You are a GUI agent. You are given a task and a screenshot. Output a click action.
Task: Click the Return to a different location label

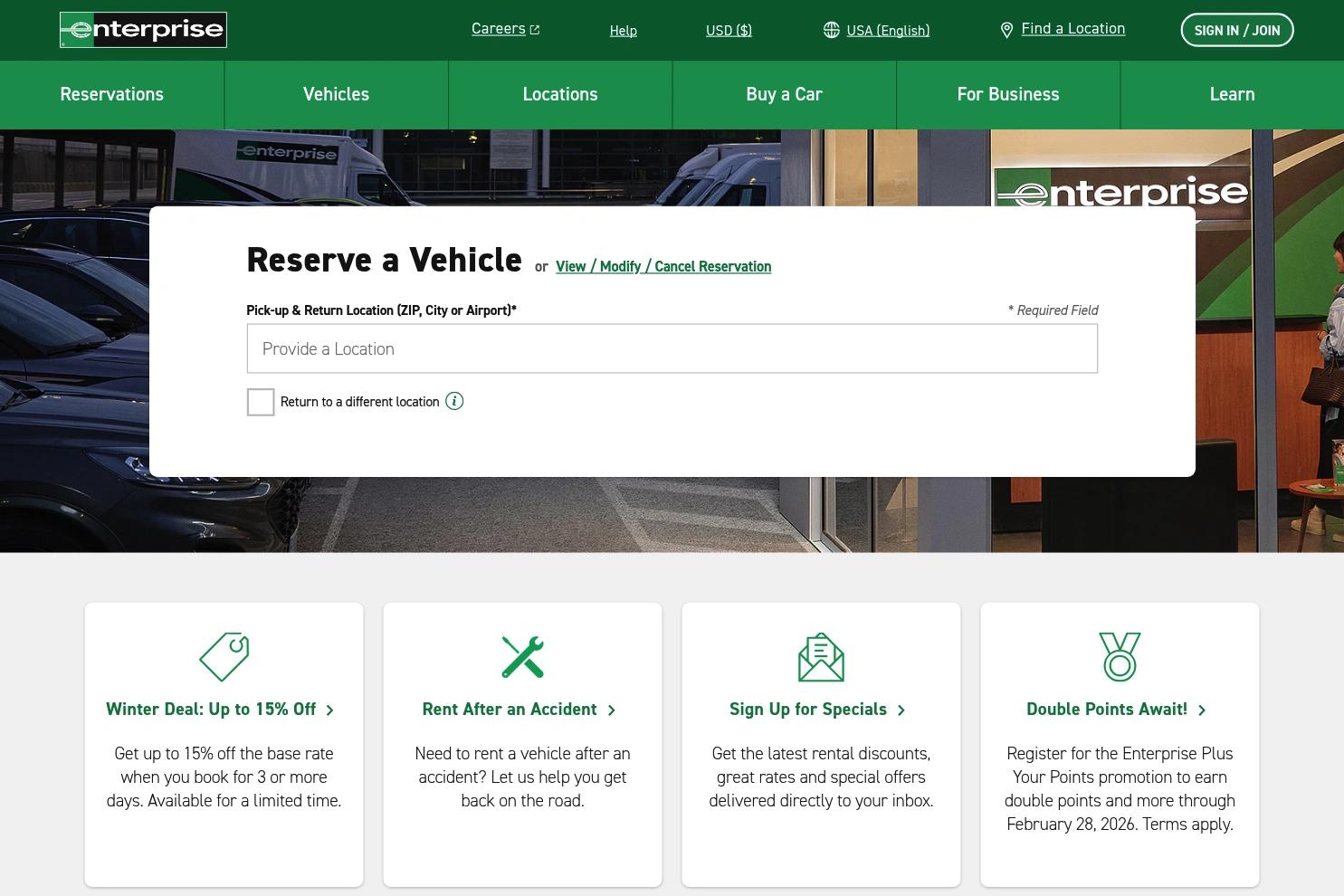click(x=360, y=402)
